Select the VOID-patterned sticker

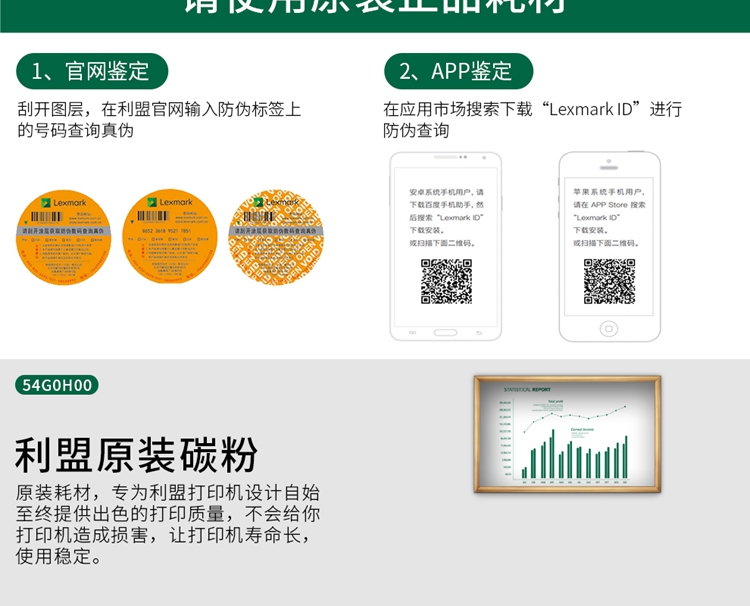(274, 235)
